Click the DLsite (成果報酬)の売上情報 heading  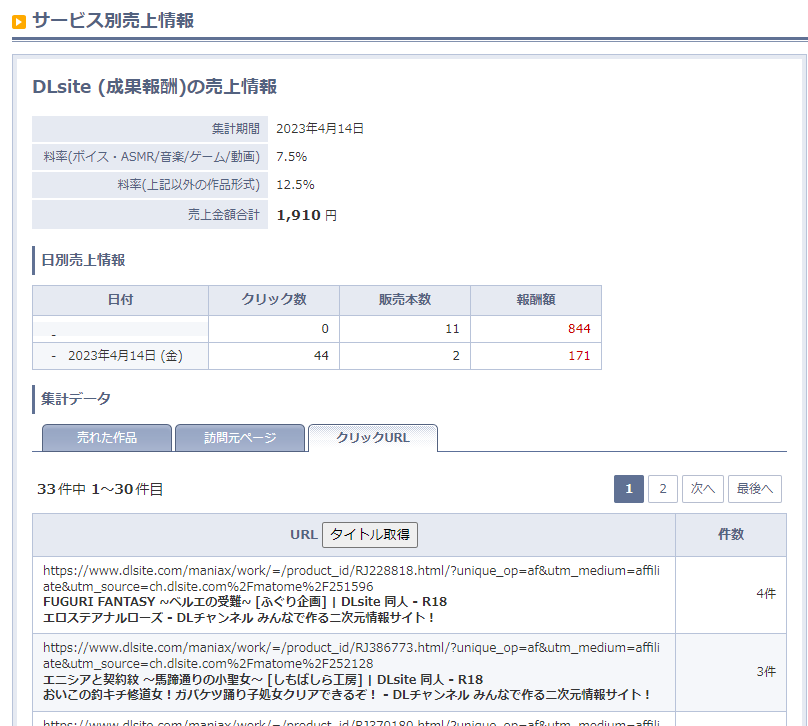pyautogui.click(x=155, y=87)
